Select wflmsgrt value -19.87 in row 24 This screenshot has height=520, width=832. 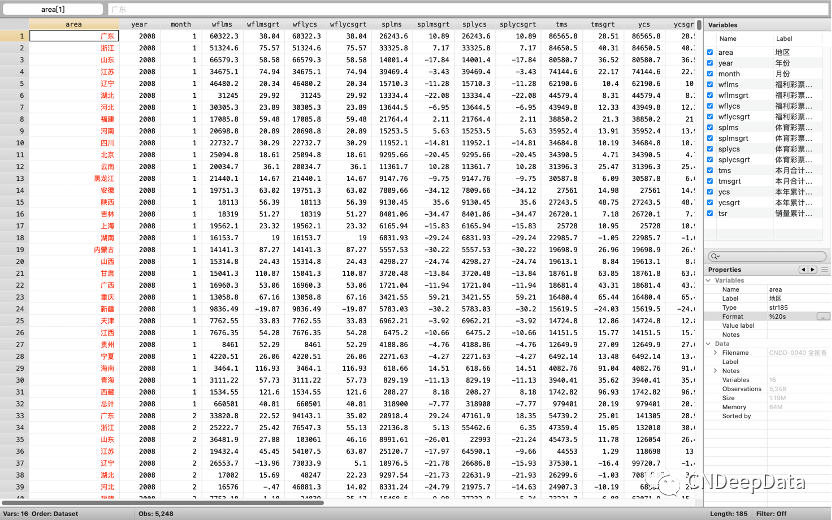[x=263, y=309]
